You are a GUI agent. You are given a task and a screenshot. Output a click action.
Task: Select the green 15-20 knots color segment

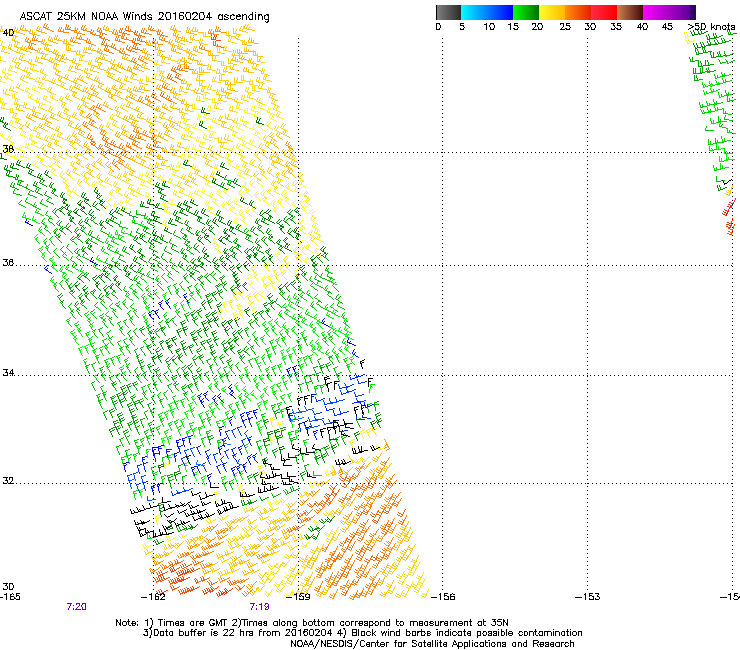526,12
